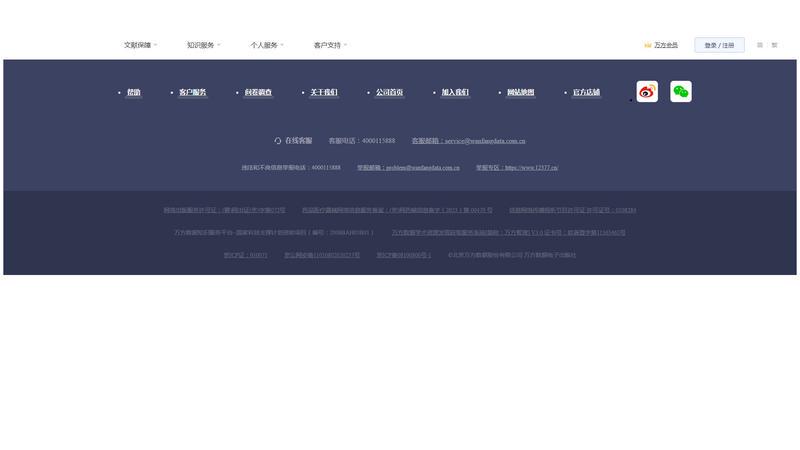Open the Weibo icon in the footer

tap(647, 91)
